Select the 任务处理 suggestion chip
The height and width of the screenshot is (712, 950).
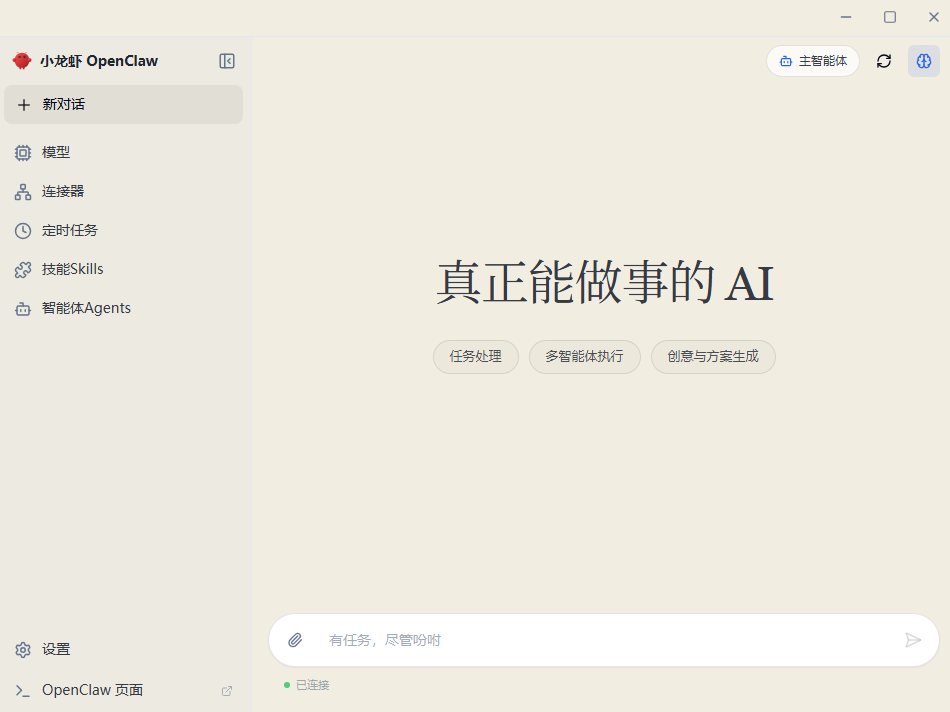click(475, 357)
